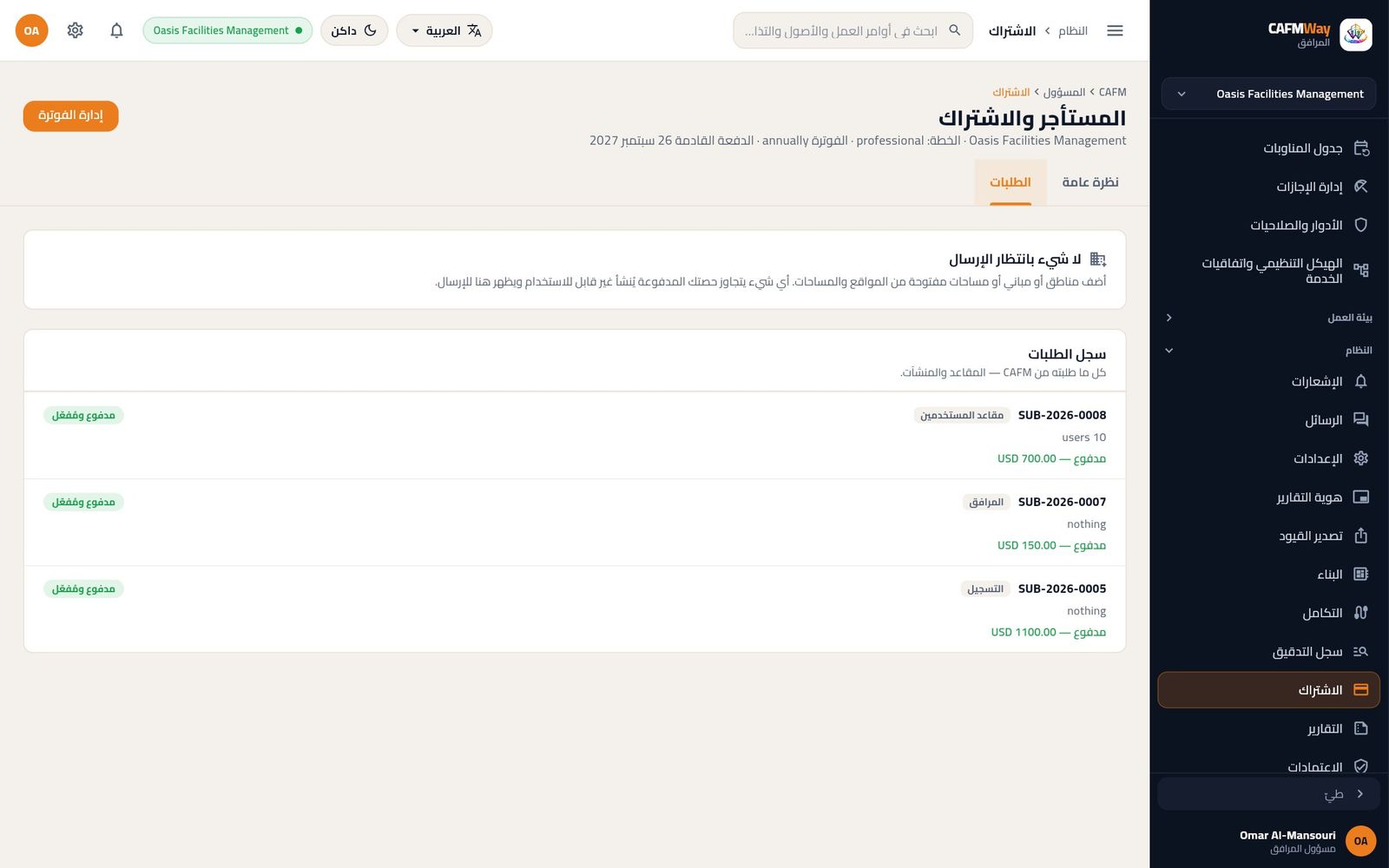The image size is (1389, 868).
Task: Click the users 10 detail text
Action: pos(1084,437)
